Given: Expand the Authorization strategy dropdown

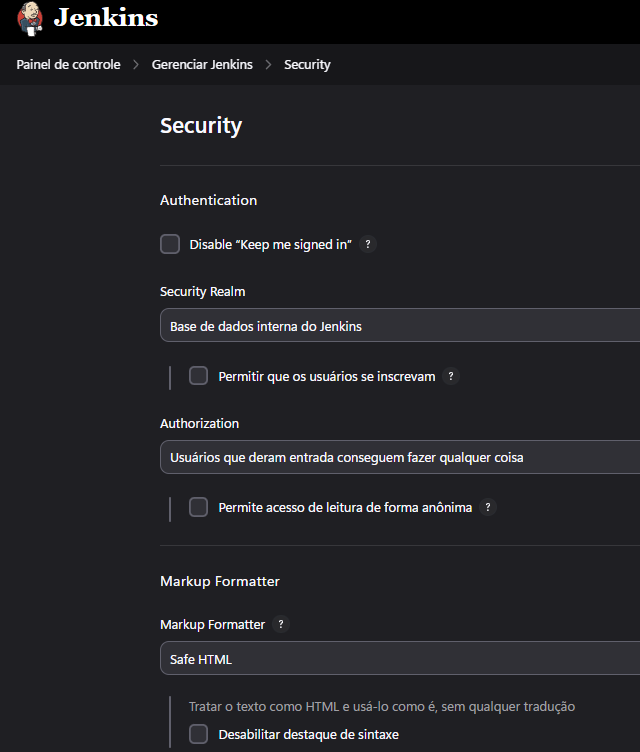Looking at the screenshot, I should click(x=400, y=457).
